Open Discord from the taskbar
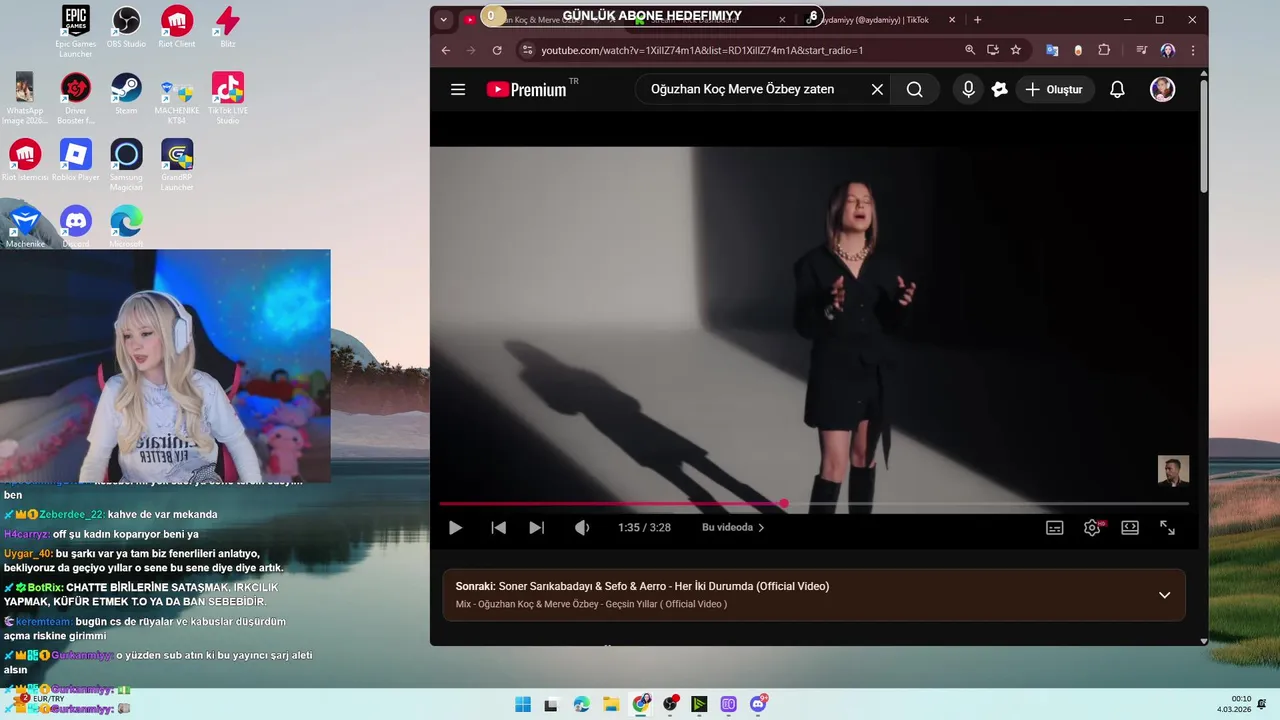The width and height of the screenshot is (1280, 720). click(x=758, y=704)
